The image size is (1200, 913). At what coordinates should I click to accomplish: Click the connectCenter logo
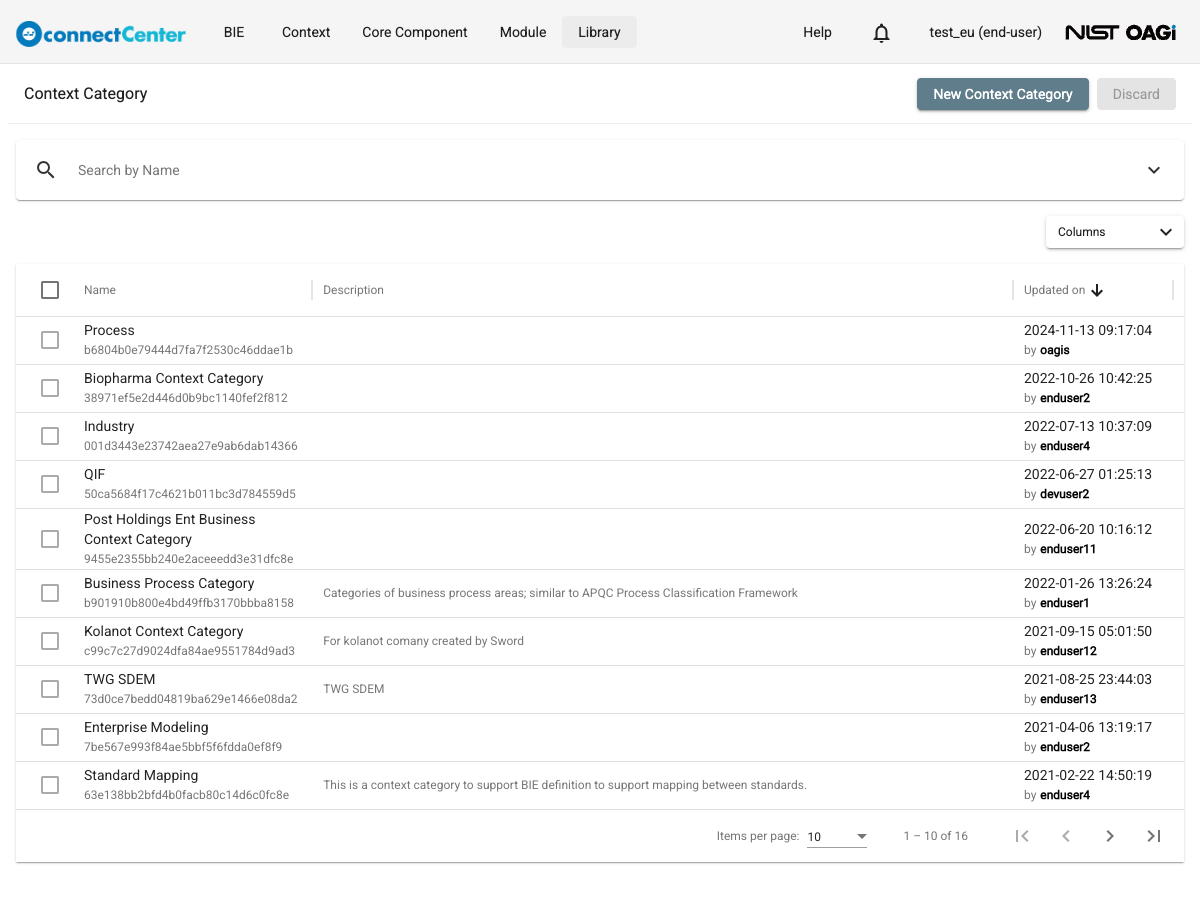click(101, 33)
